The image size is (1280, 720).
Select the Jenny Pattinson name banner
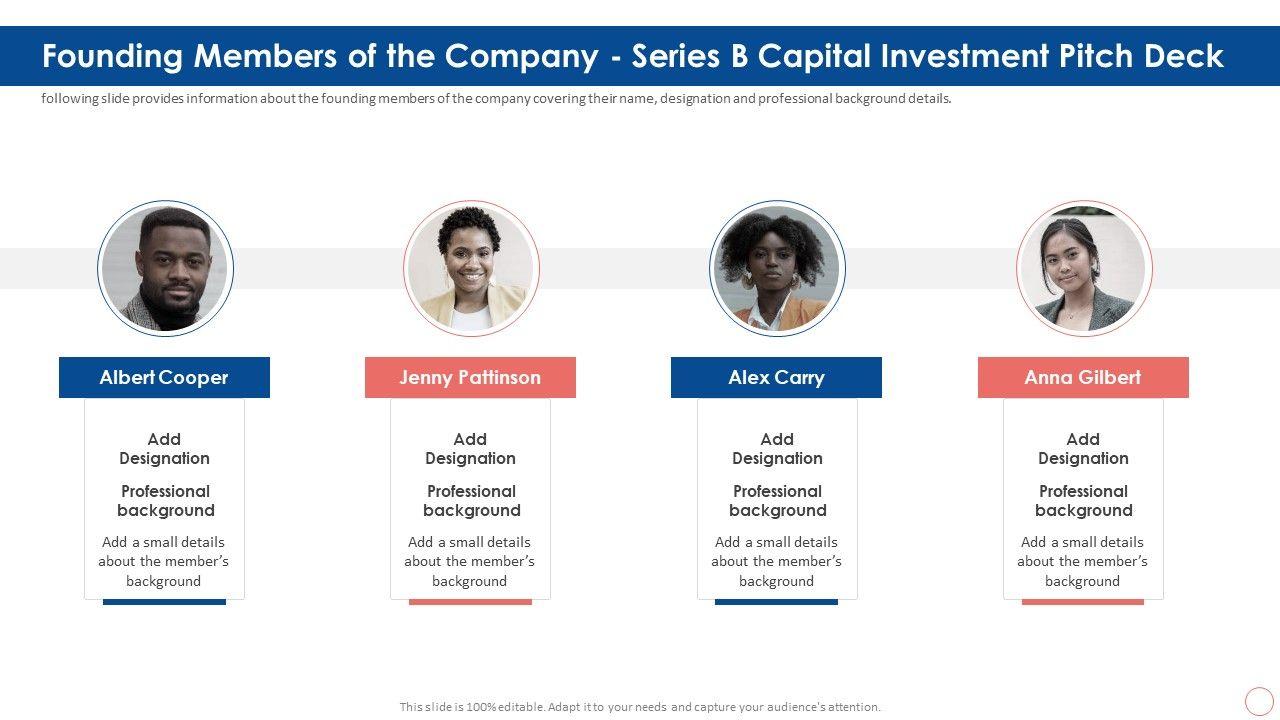point(470,377)
